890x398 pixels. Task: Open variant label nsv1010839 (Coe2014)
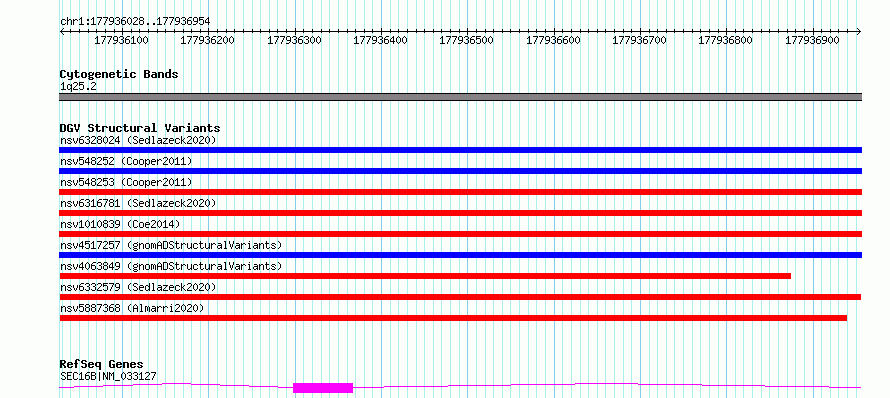pos(120,224)
